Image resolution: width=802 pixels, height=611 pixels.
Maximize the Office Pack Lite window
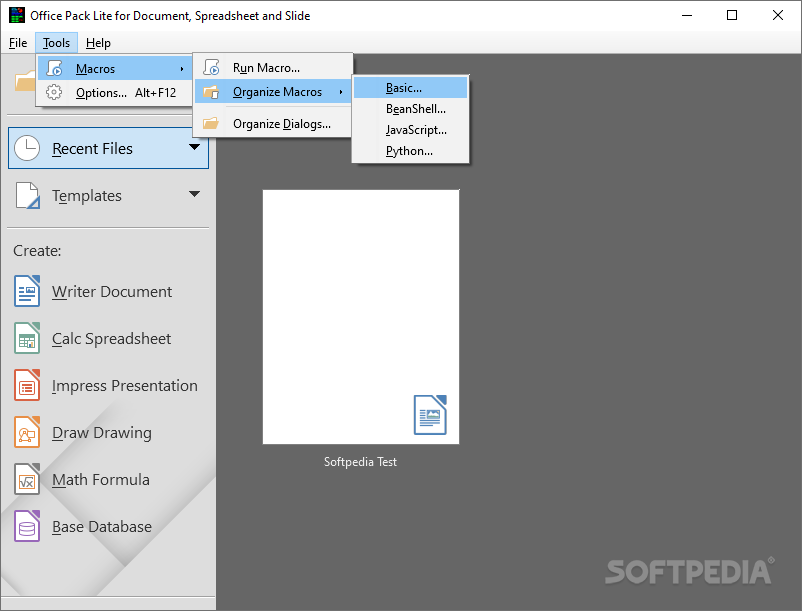[732, 15]
